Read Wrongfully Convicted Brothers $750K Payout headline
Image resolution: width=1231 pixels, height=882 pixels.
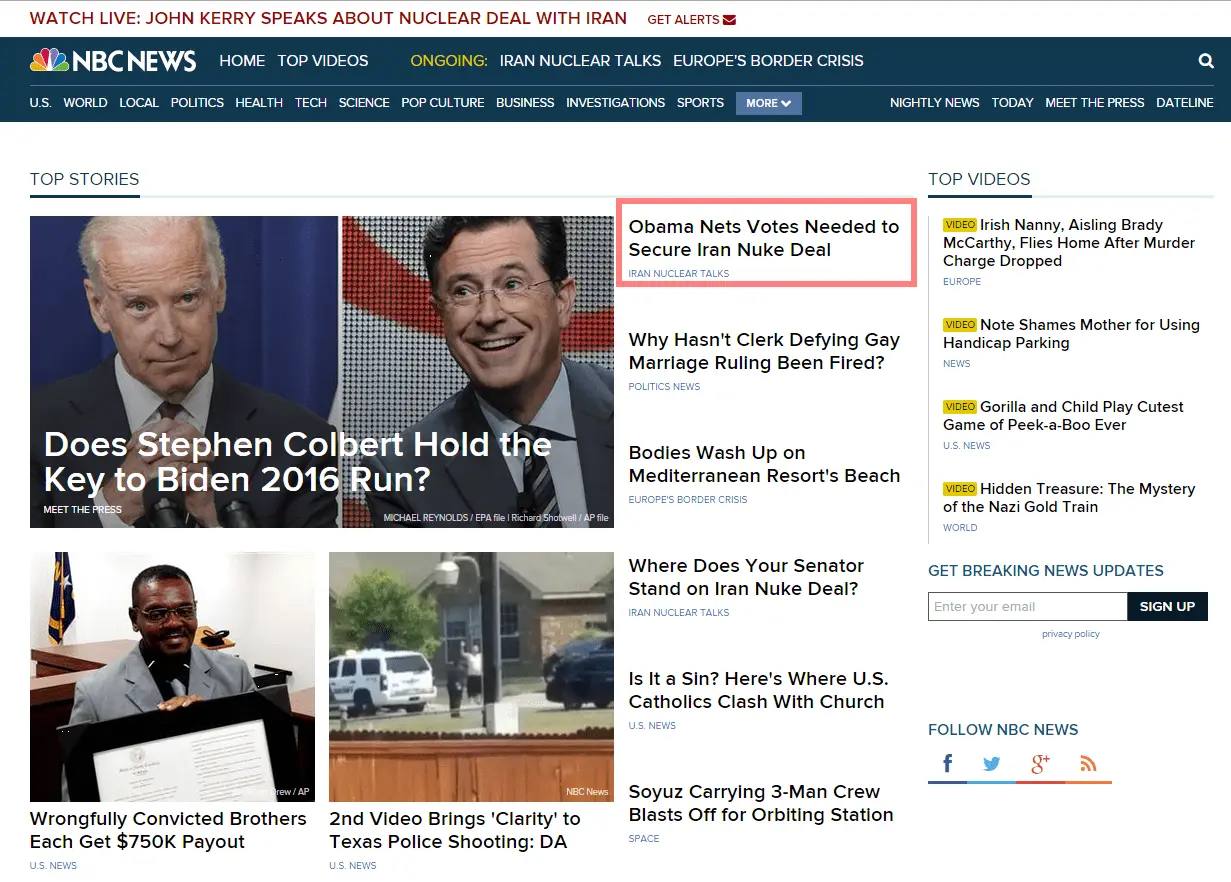pos(168,830)
